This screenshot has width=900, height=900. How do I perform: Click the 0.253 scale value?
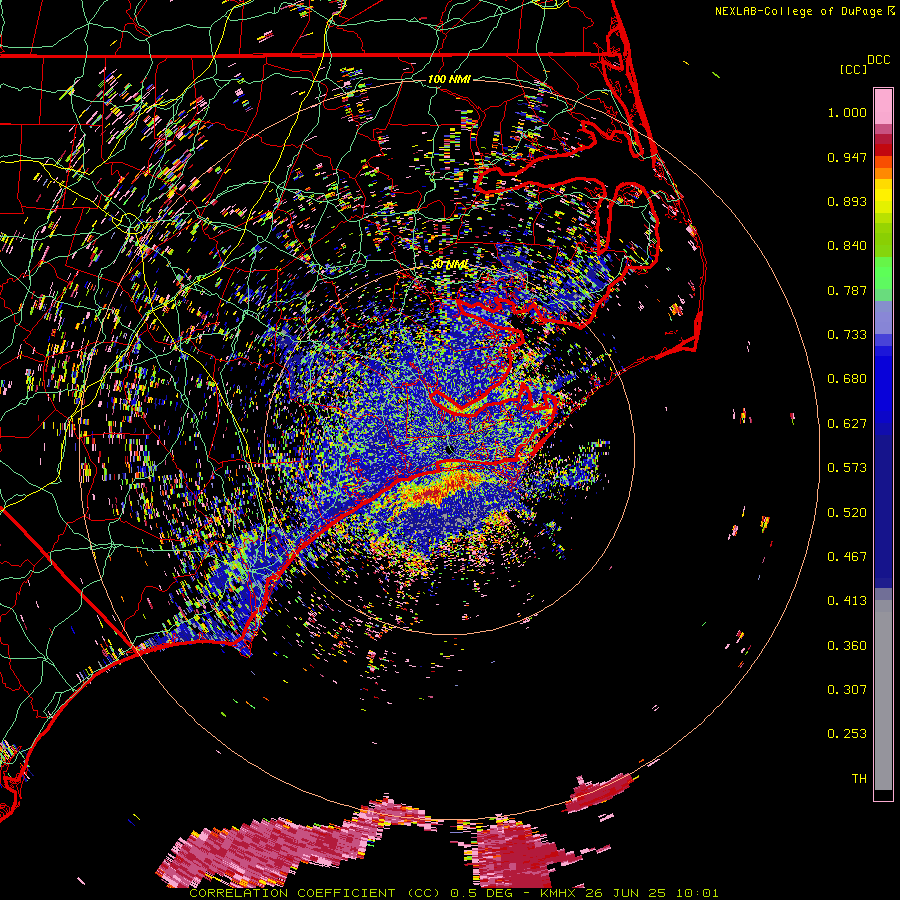847,734
